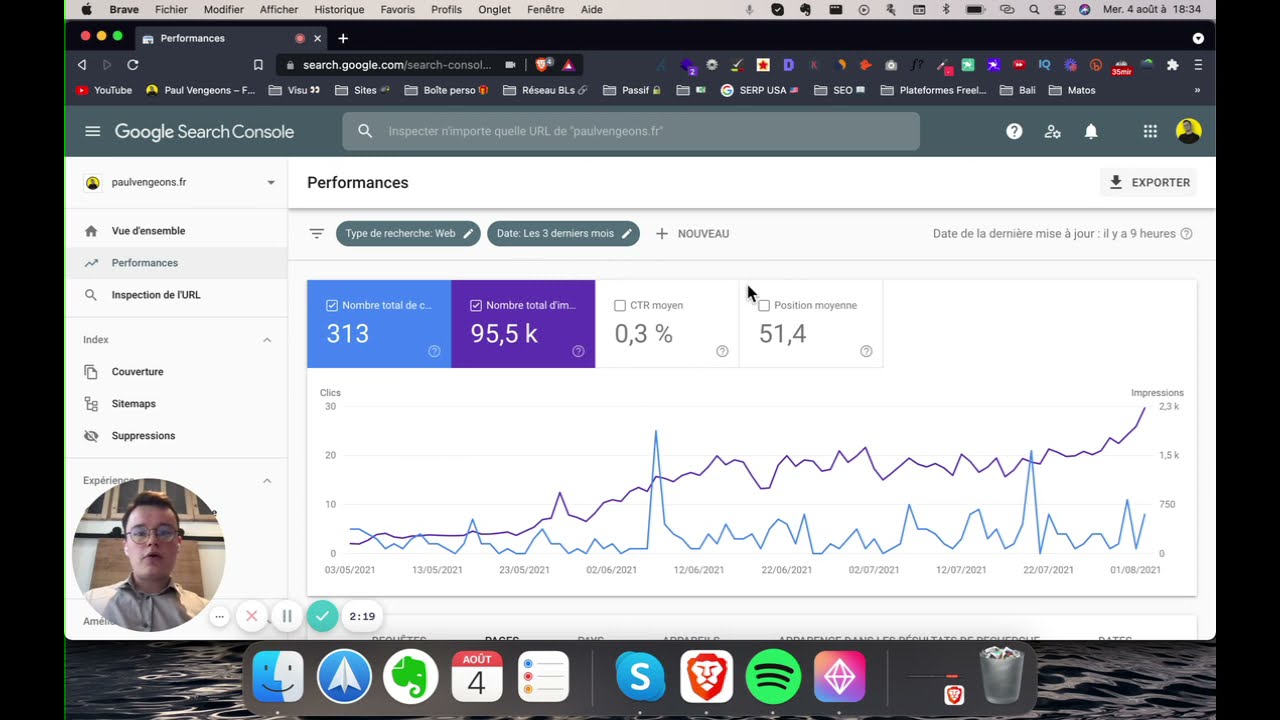Viewport: 1280px width, 720px height.
Task: Click the URL inspection search field
Action: click(631, 131)
